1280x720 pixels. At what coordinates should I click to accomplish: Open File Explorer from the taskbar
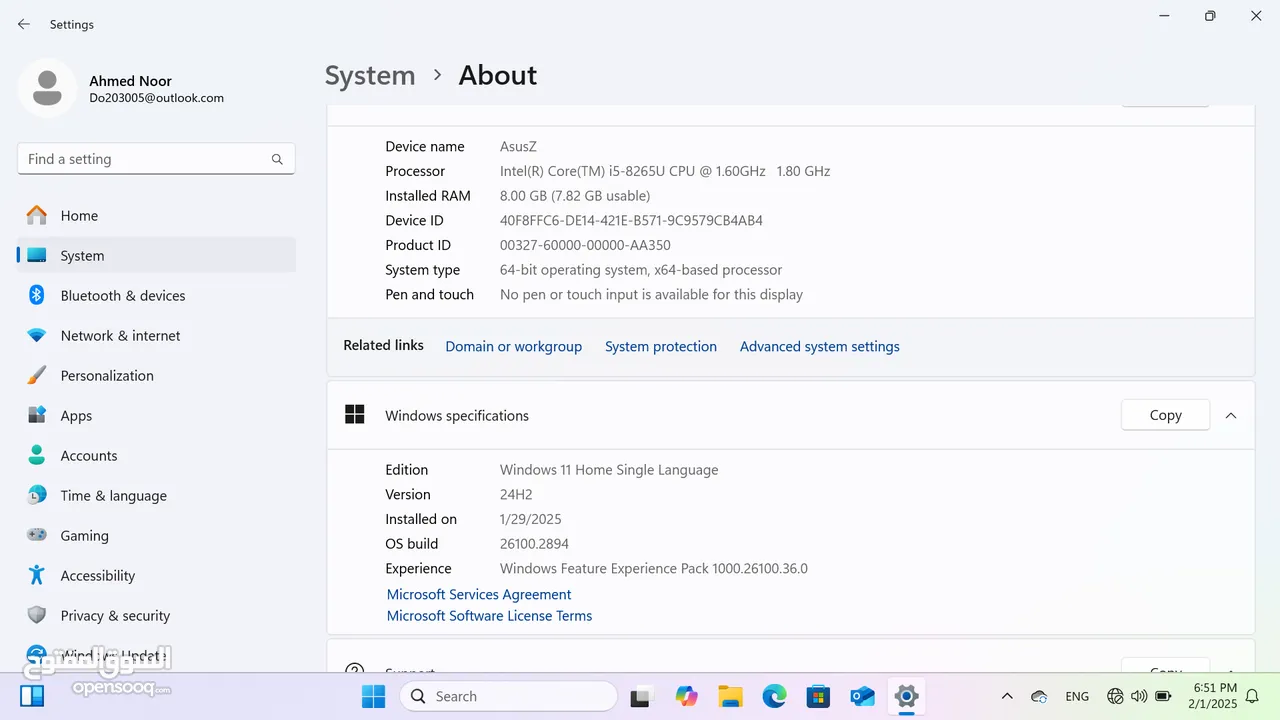(730, 696)
